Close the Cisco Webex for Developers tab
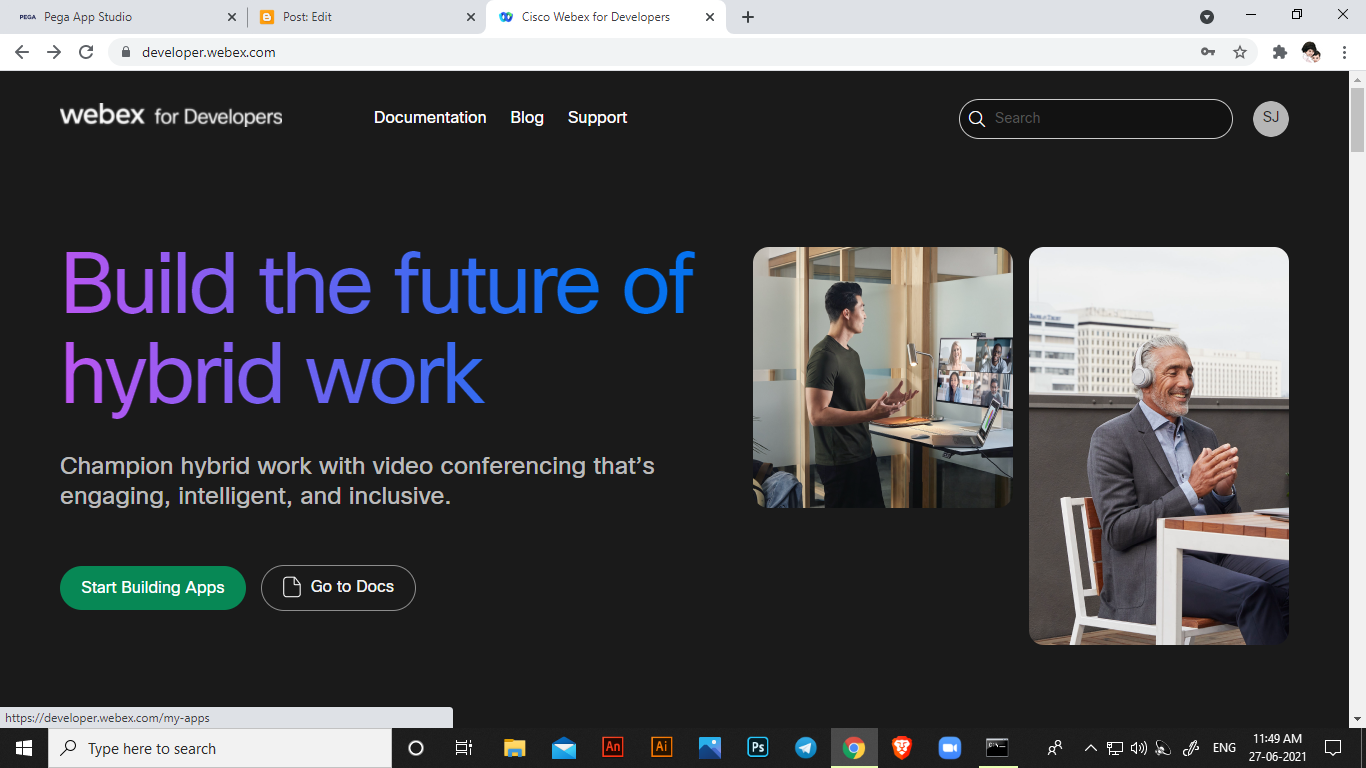Image resolution: width=1366 pixels, height=768 pixels. click(x=710, y=17)
